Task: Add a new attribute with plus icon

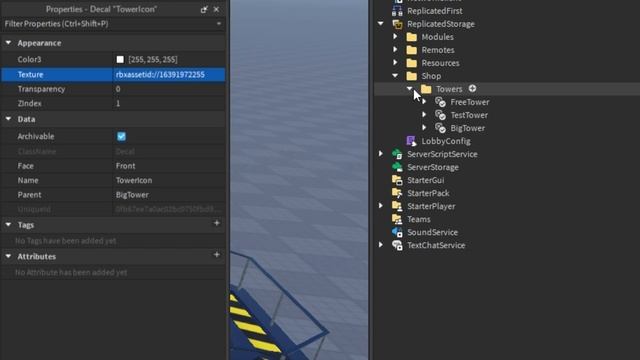Action: pos(217,255)
